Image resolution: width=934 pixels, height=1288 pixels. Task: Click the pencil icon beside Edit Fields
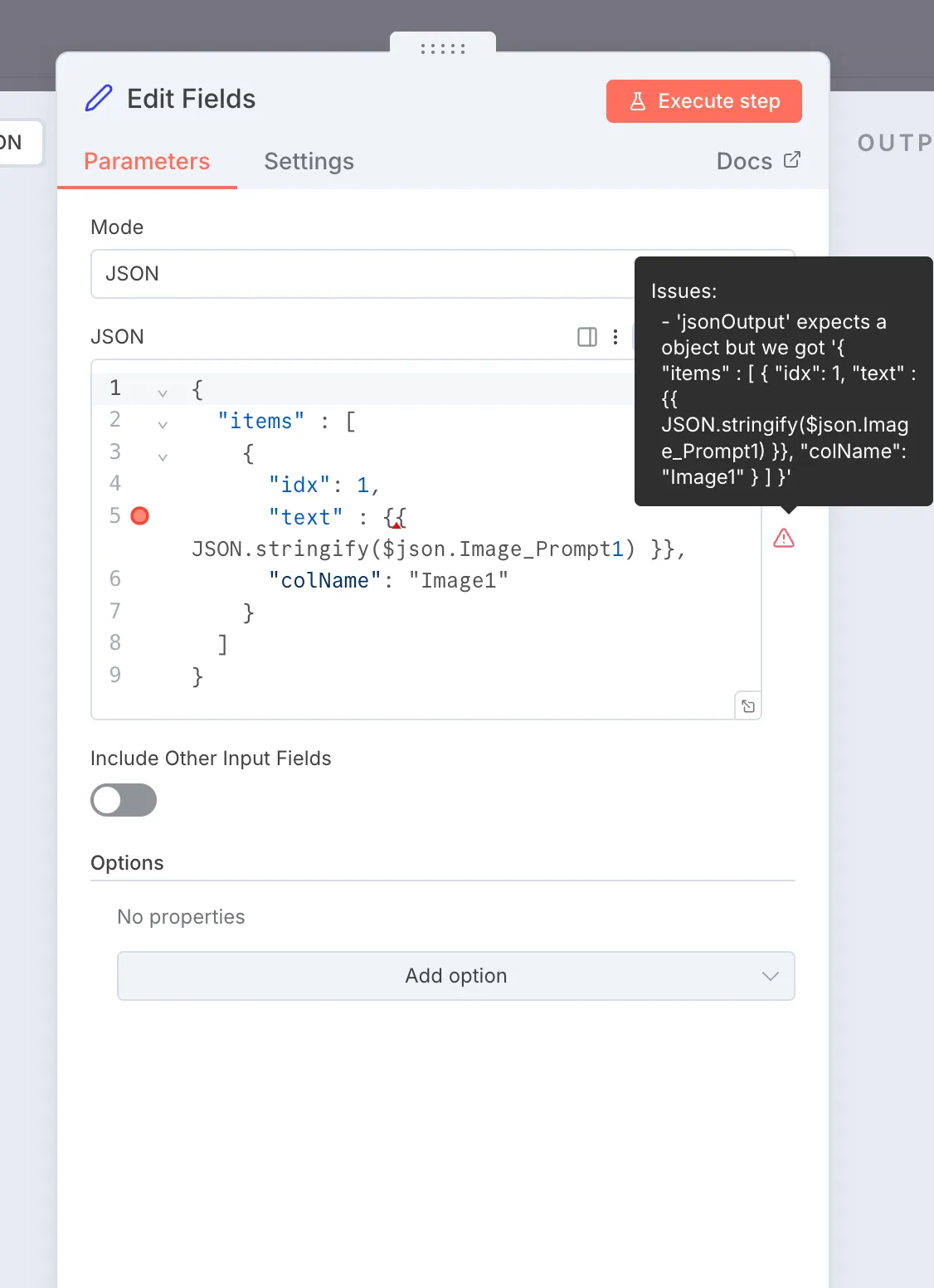click(99, 99)
